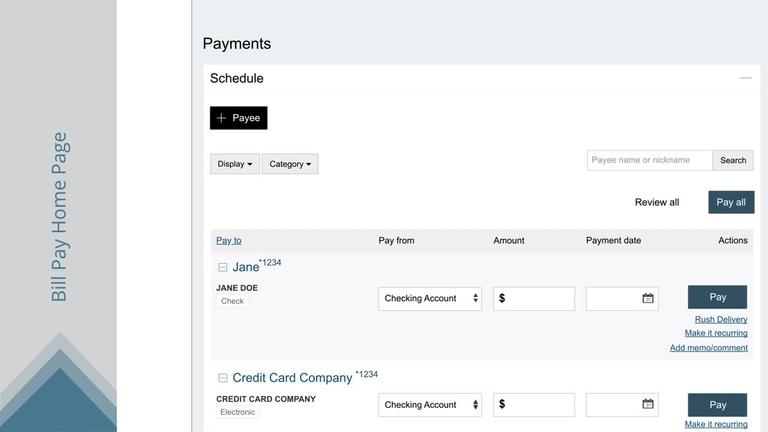Screen dimensions: 768x432
Task: Sort by the Pay to column link
Action: tap(229, 240)
